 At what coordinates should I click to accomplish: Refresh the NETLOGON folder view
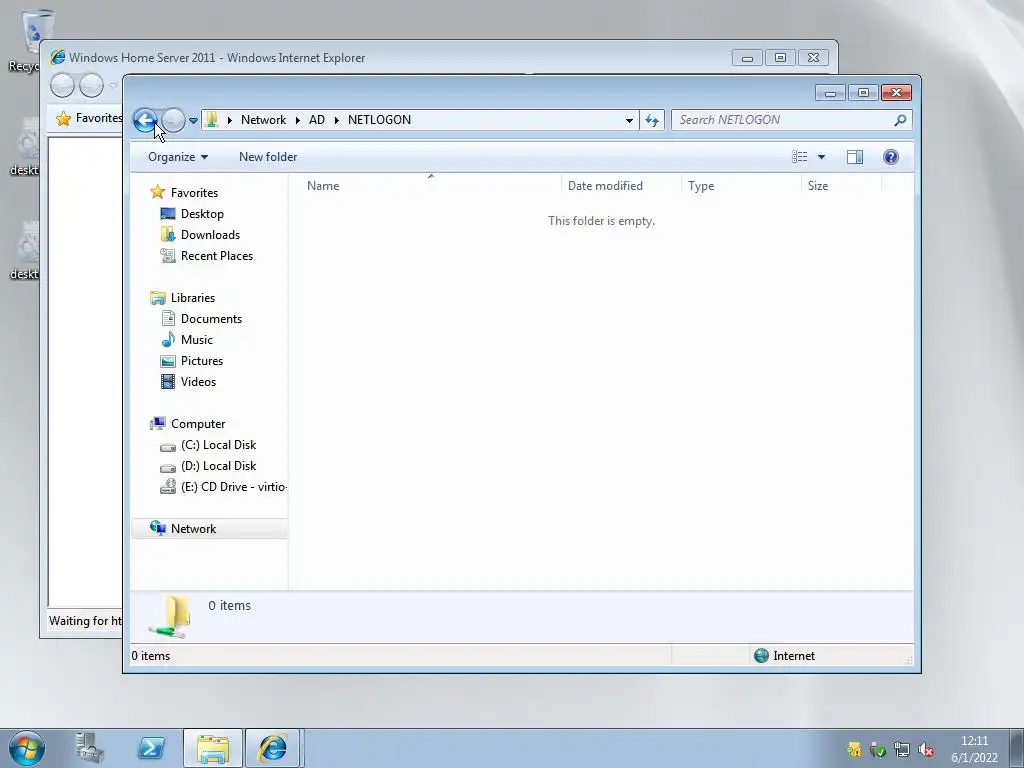[x=652, y=120]
